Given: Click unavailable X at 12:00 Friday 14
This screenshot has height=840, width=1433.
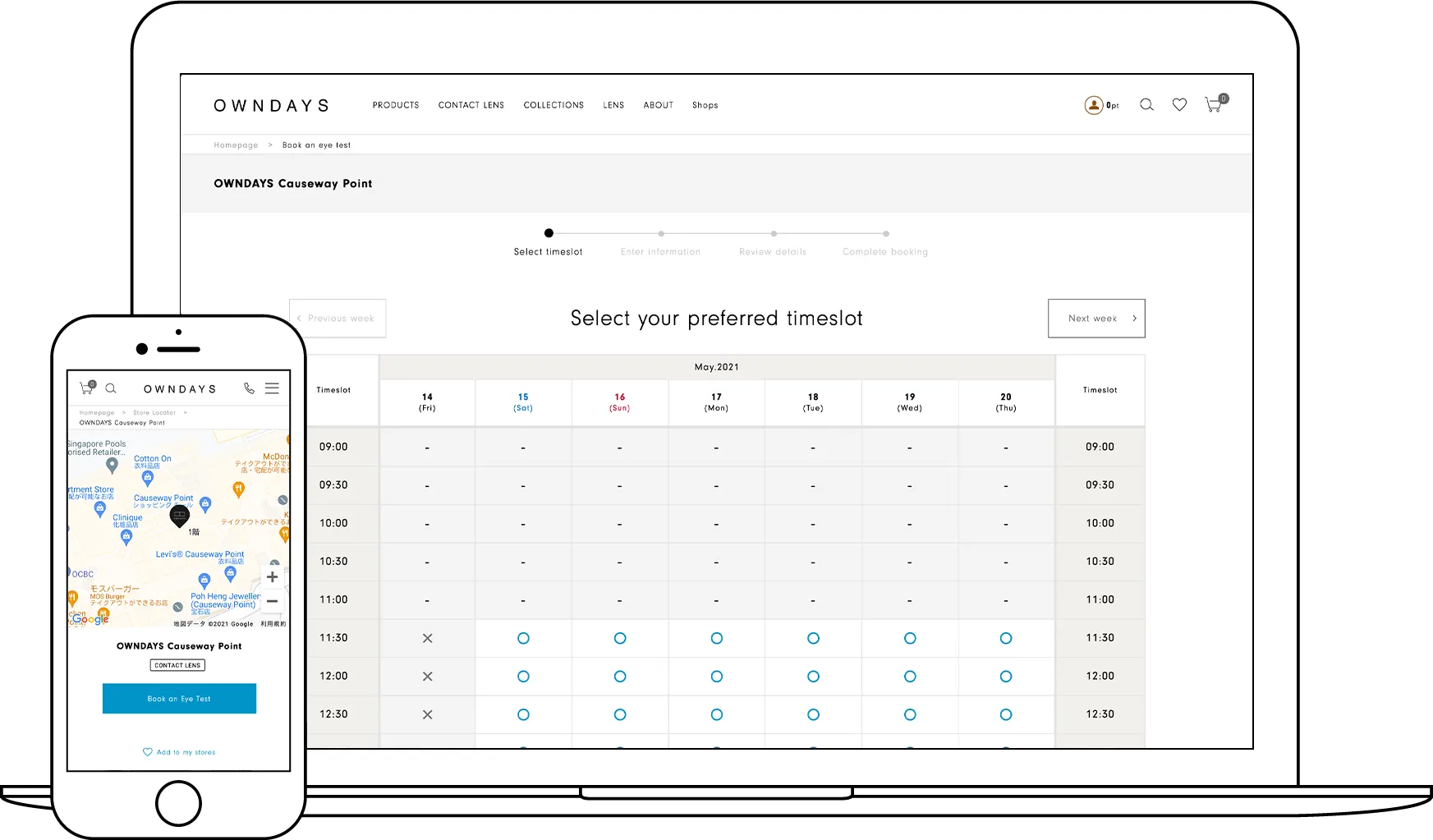Looking at the screenshot, I should coord(427,677).
